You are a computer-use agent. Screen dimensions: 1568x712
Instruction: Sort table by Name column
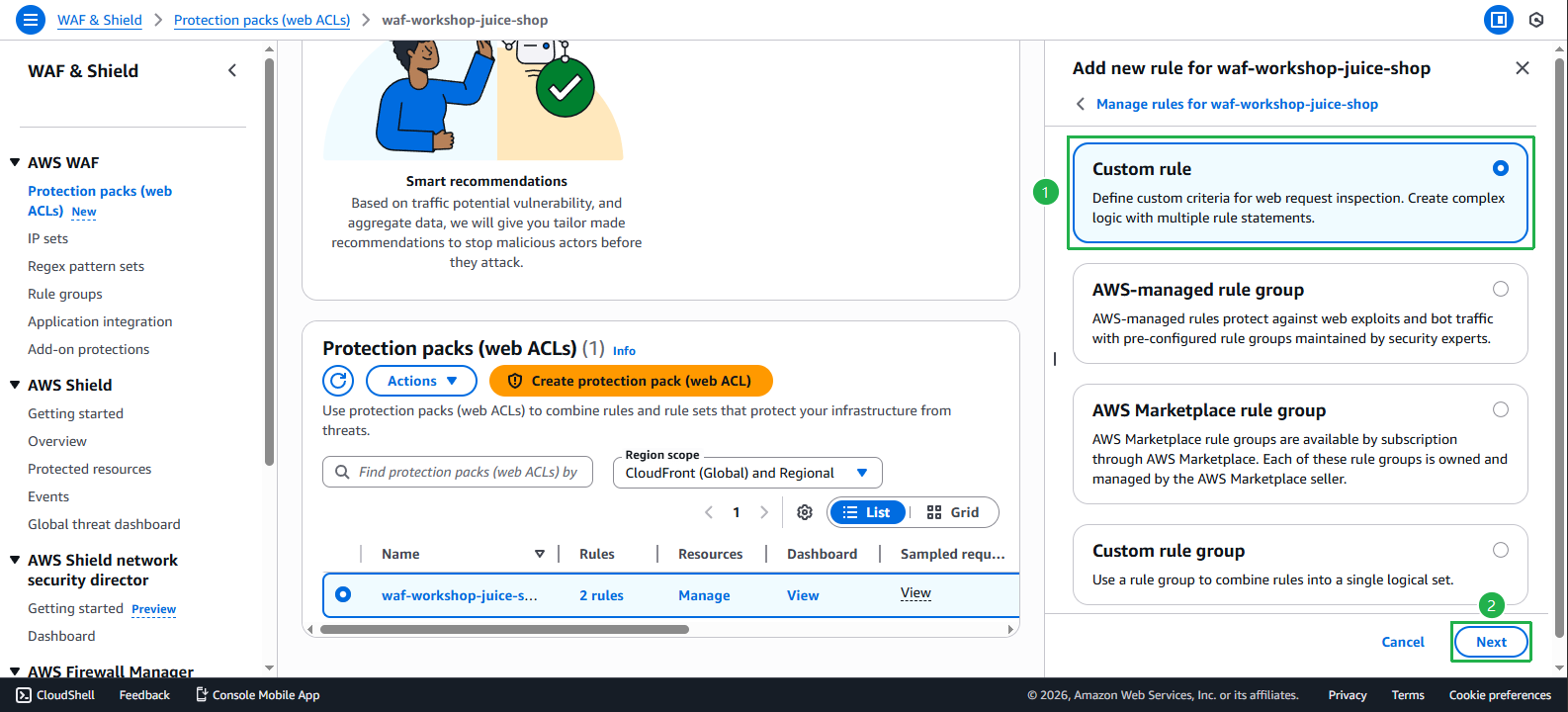tap(540, 554)
